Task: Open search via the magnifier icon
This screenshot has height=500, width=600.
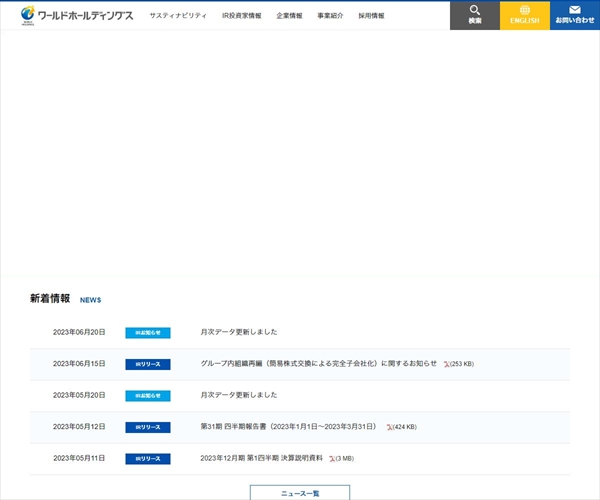Action: [475, 10]
